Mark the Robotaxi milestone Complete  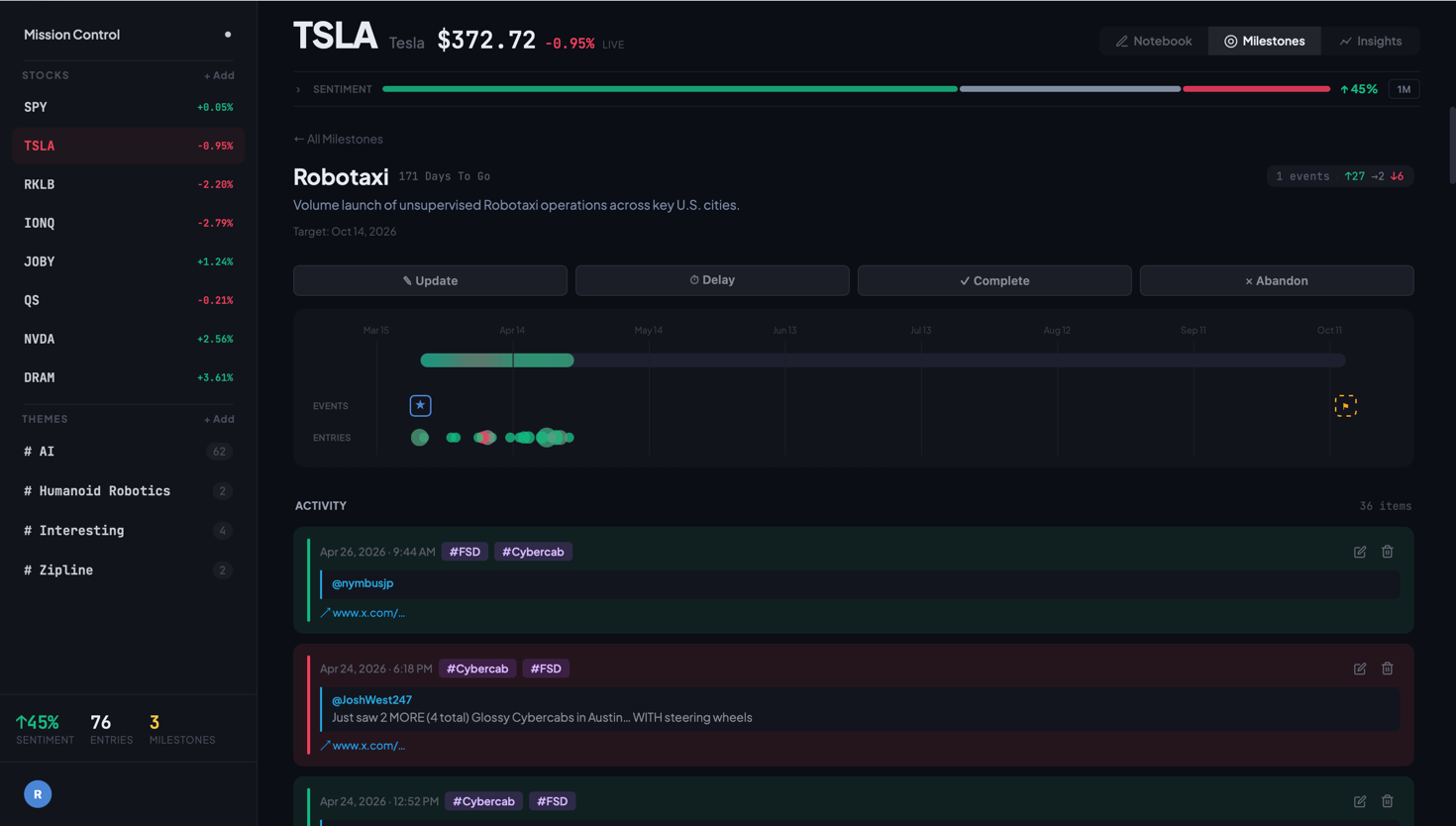point(994,280)
